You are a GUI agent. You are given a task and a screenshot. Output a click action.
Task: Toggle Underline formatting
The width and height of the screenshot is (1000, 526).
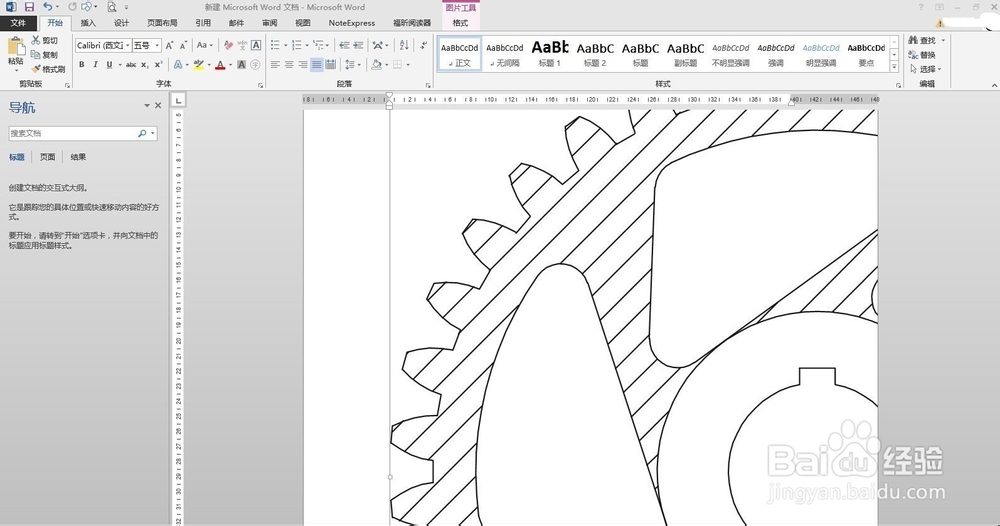(109, 64)
